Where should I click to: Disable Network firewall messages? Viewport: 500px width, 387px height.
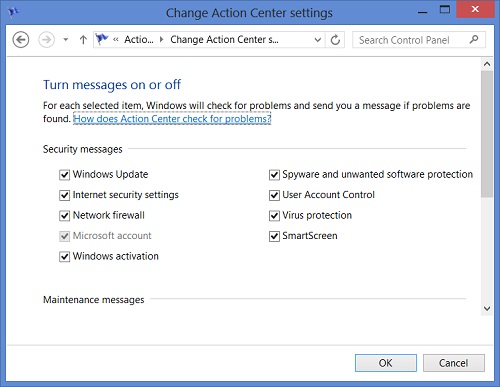[x=64, y=216]
